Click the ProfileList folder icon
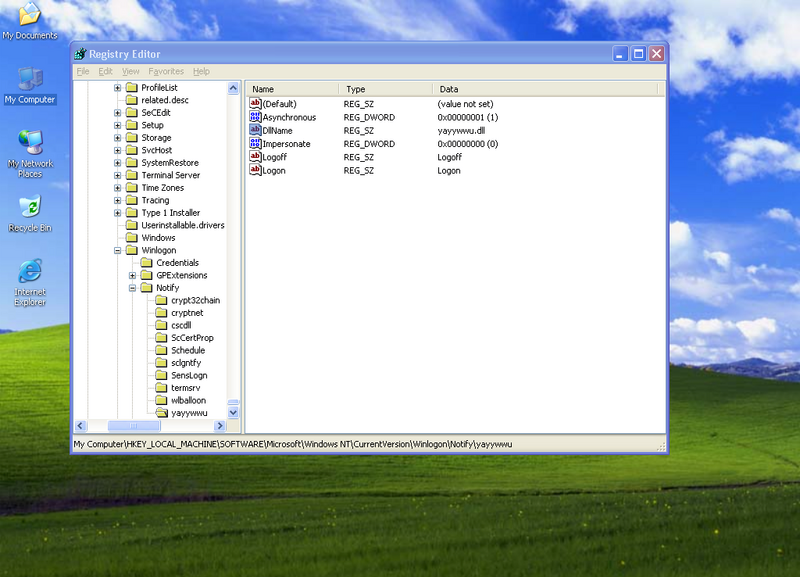The image size is (800, 577). (132, 87)
